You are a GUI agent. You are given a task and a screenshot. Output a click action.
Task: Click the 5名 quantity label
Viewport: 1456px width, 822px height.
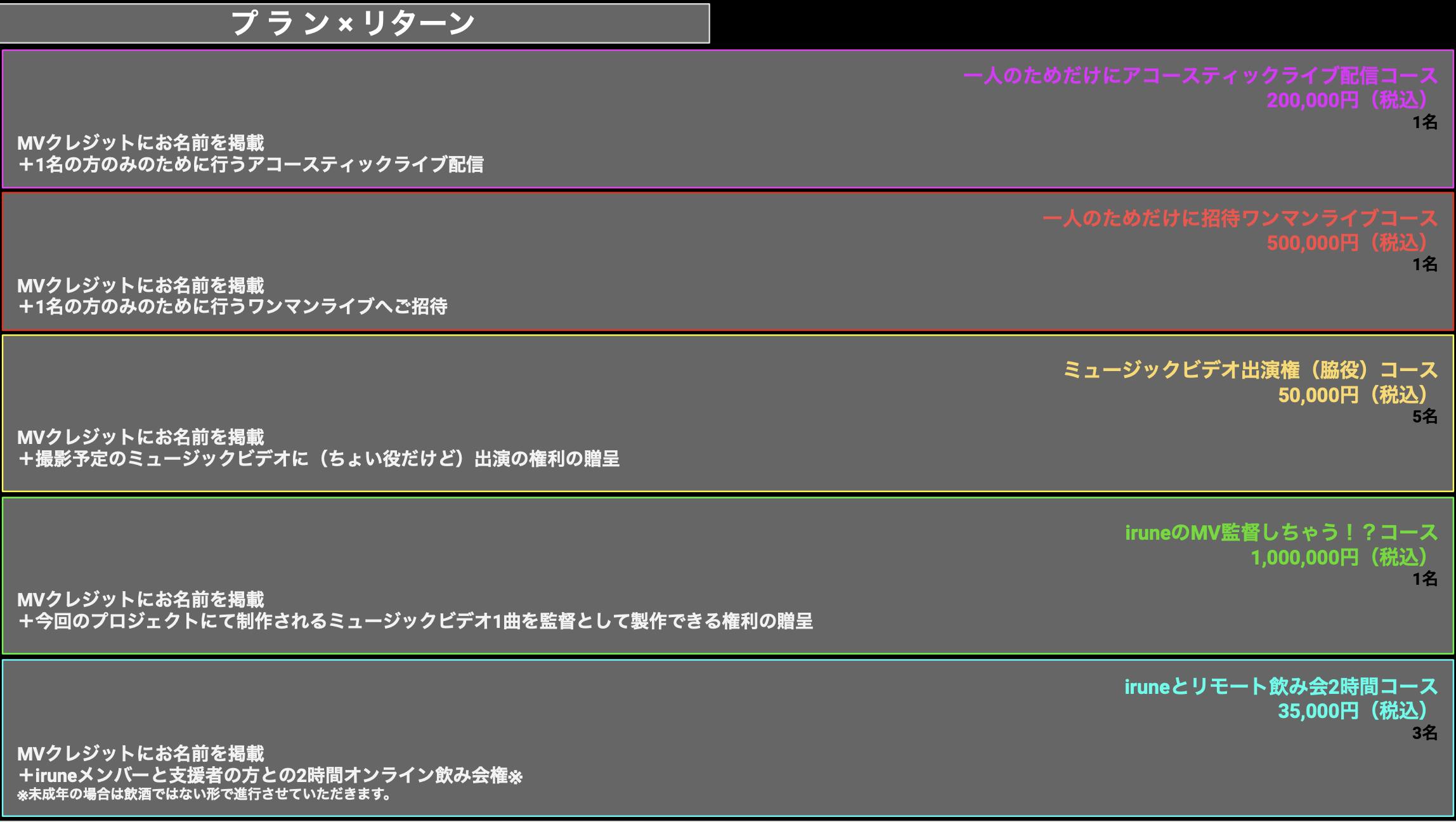1424,416
